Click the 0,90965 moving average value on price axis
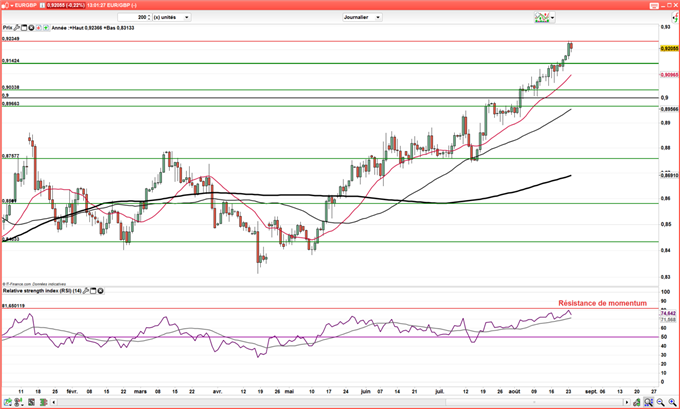The width and height of the screenshot is (680, 409). coord(669,75)
